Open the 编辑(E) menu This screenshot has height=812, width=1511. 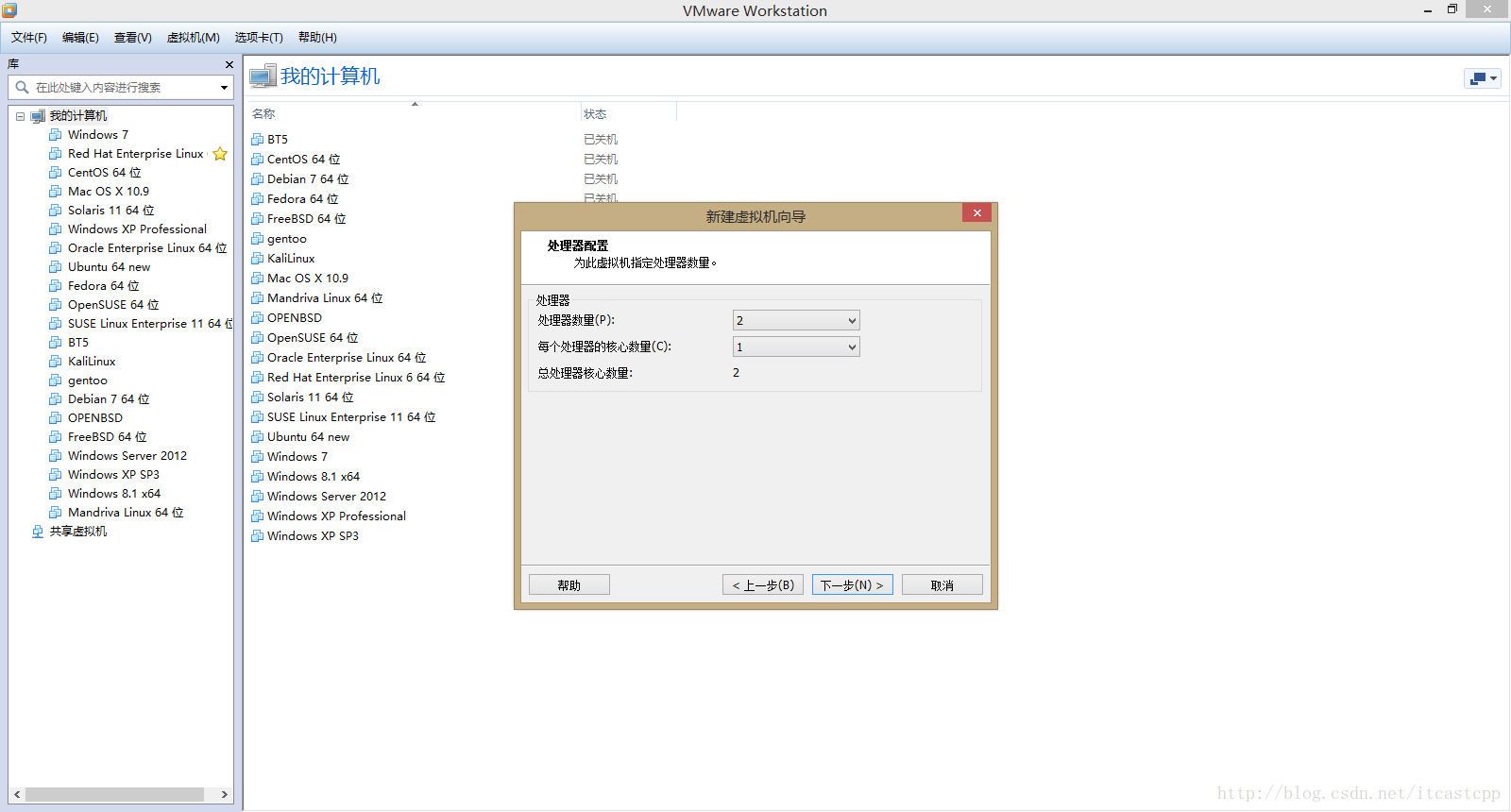point(80,38)
